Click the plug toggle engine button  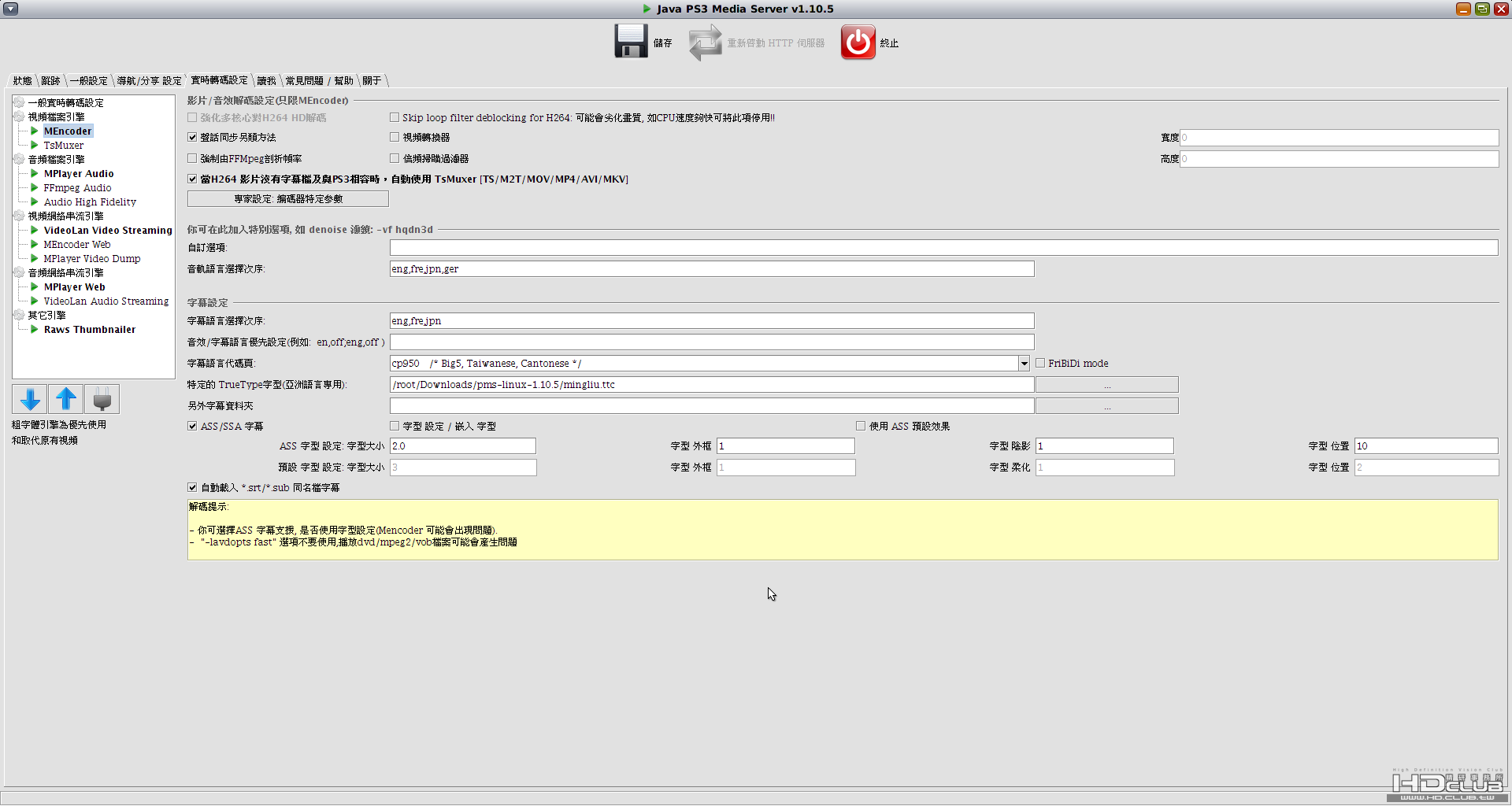[102, 400]
